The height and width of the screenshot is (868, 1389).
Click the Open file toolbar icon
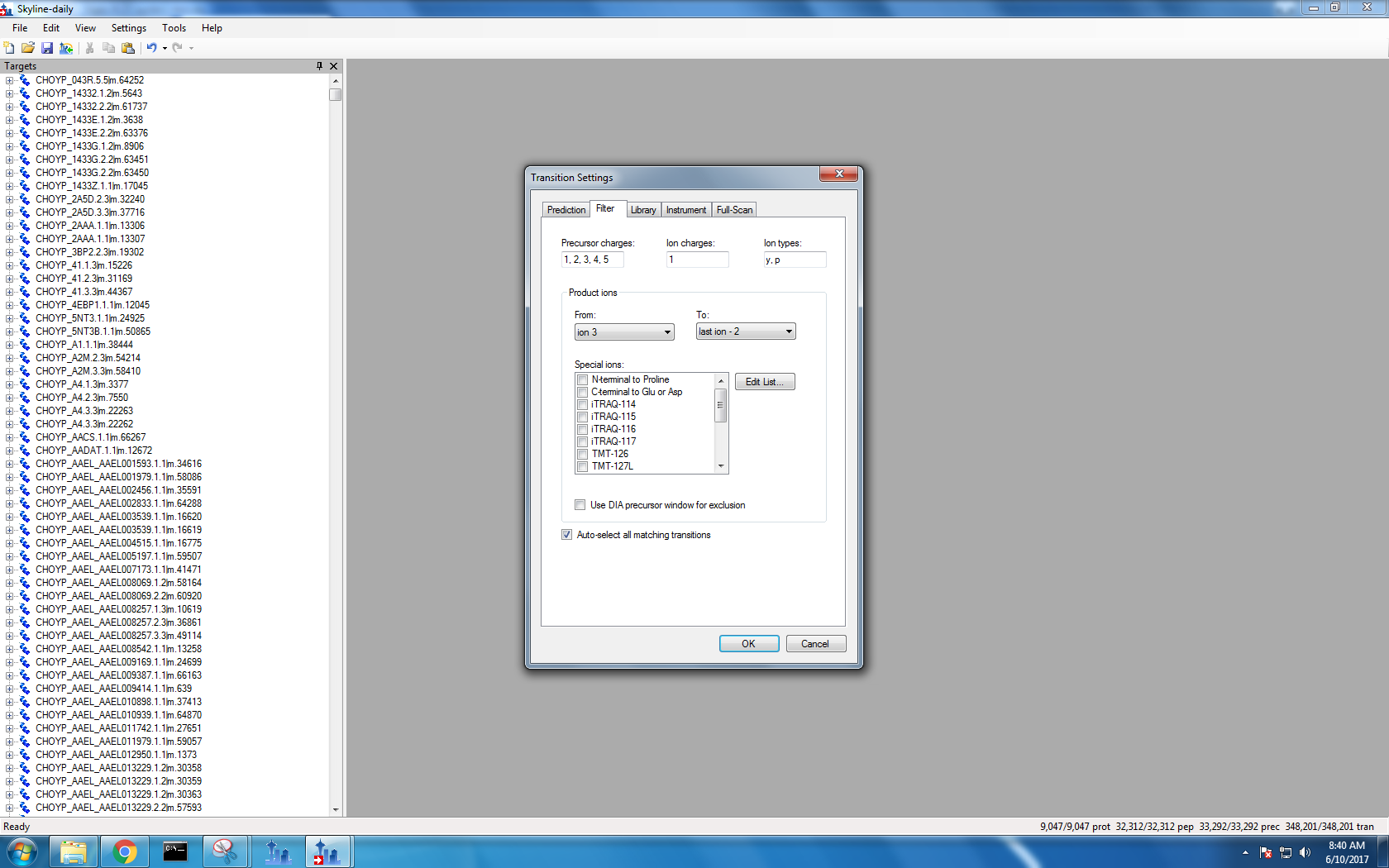tap(28, 48)
